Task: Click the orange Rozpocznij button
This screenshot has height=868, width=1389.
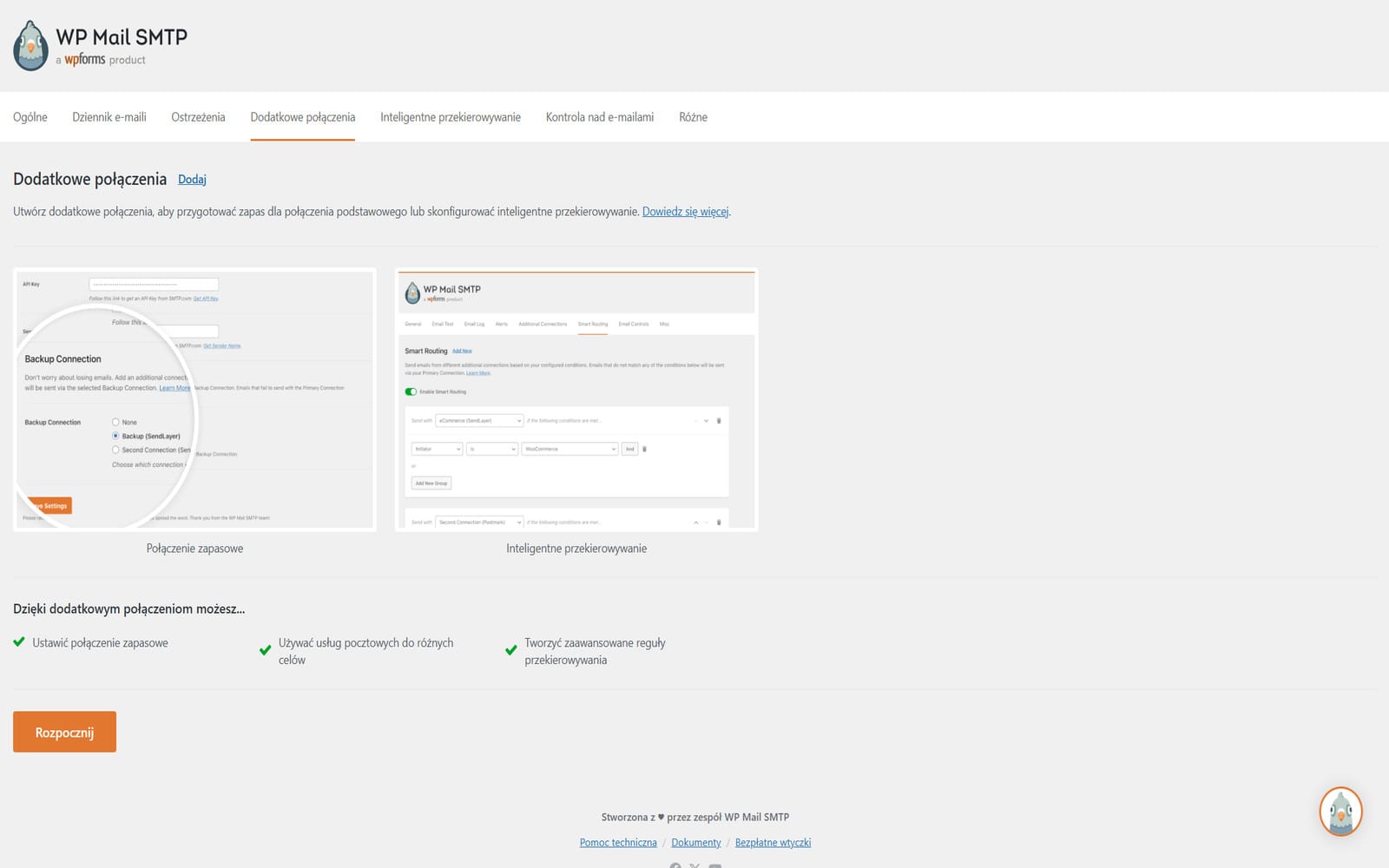Action: pos(64,732)
